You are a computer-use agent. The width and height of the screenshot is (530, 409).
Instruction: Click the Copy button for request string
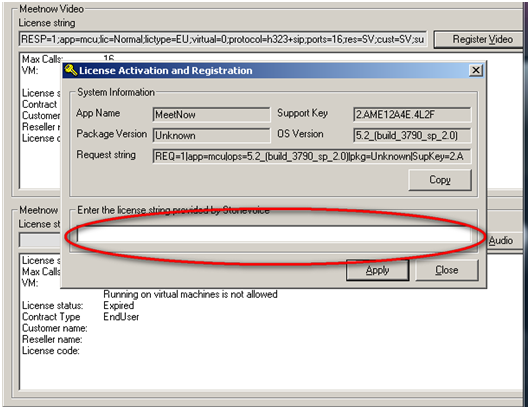[x=440, y=180]
